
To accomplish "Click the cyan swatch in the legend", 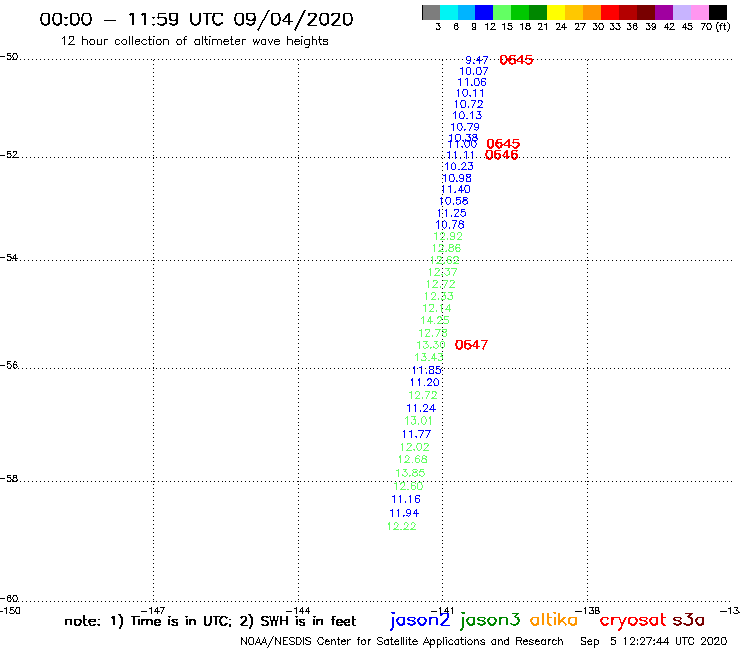I will coord(449,12).
